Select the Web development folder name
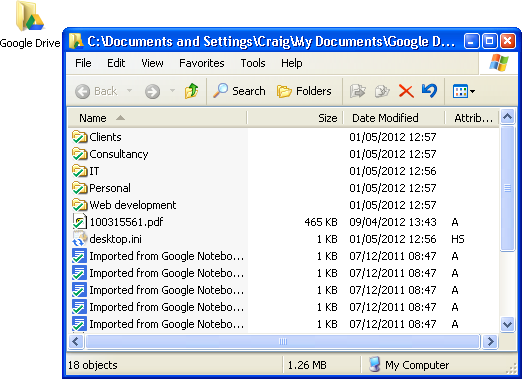The width and height of the screenshot is (522, 379). pos(133,205)
